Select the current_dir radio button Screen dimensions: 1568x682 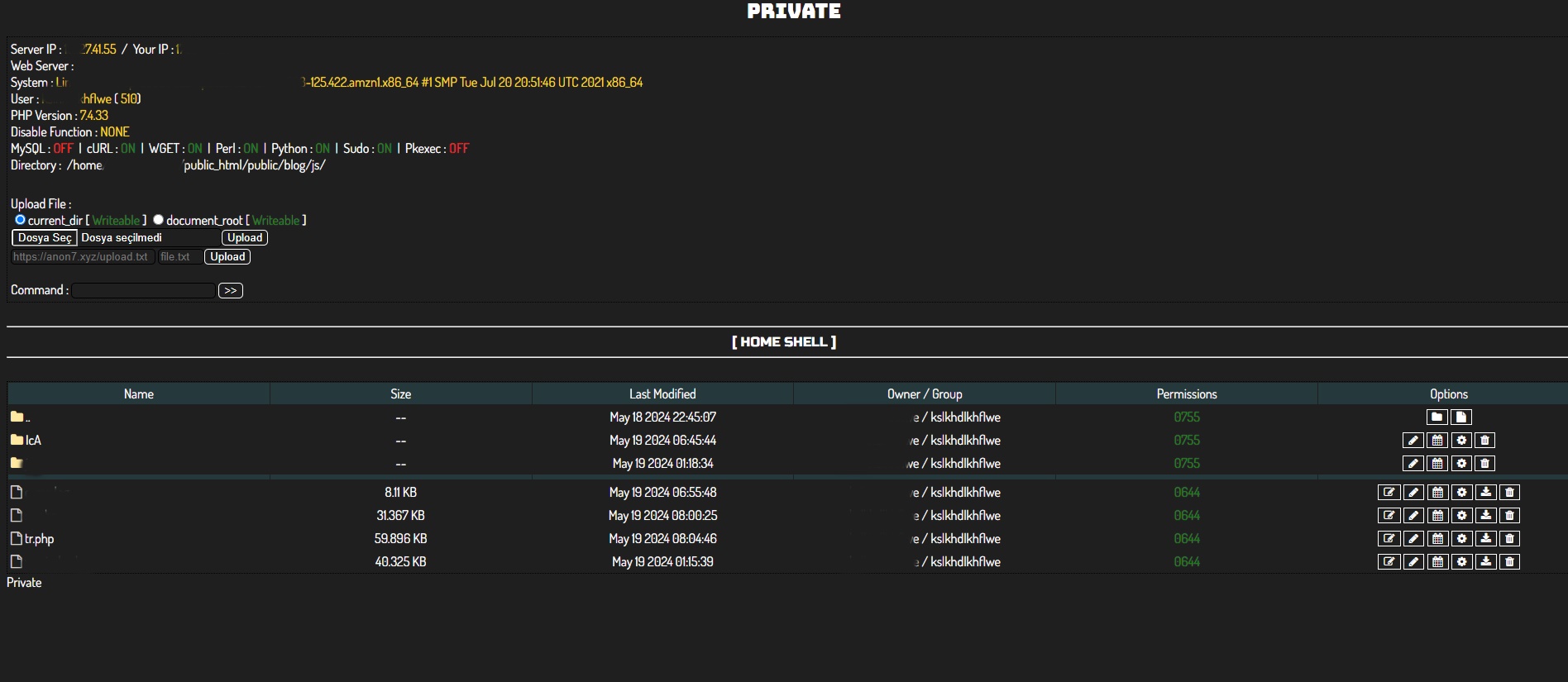point(21,220)
